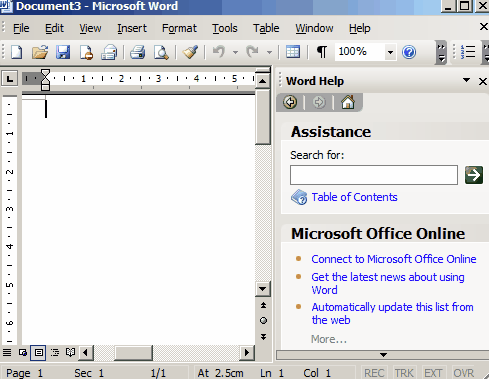The image size is (489, 379).
Task: Open the File menu
Action: 21,28
